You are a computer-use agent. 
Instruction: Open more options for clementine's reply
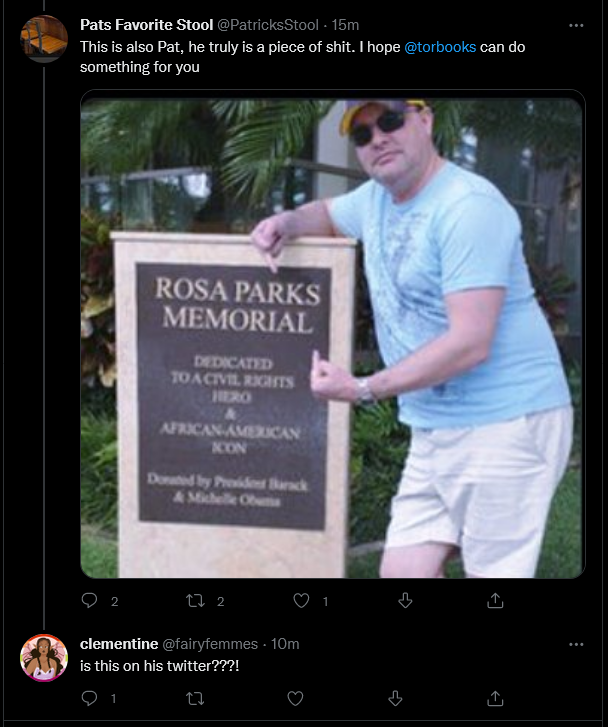(x=576, y=644)
